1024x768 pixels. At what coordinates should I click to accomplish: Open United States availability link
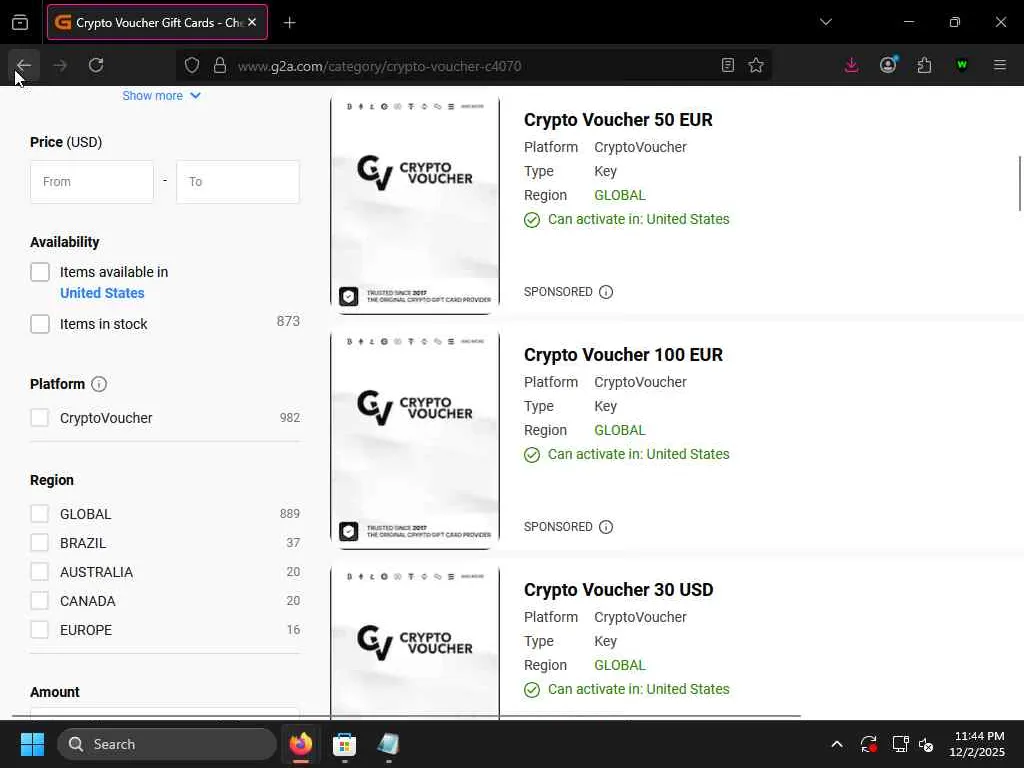102,293
